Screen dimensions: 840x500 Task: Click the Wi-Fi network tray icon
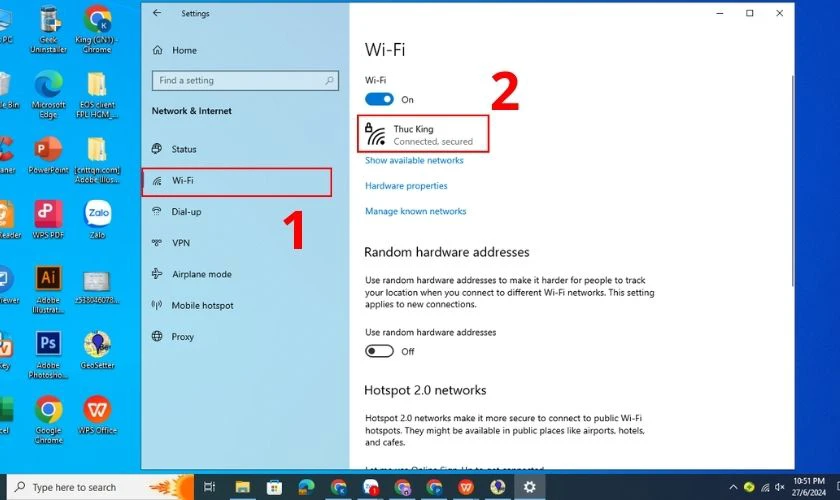(x=765, y=487)
